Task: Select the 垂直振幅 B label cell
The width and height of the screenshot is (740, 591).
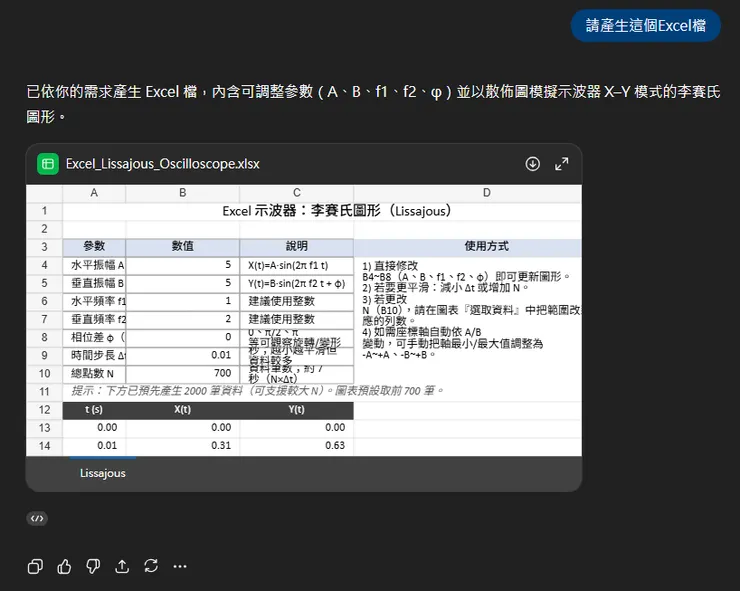Action: [94, 283]
